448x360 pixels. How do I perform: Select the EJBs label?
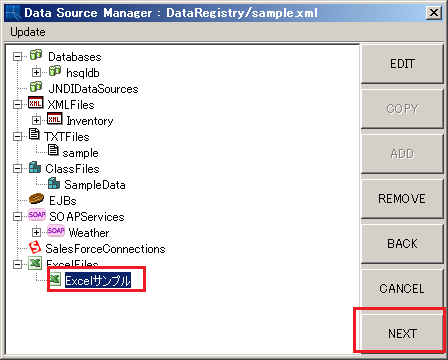63,201
